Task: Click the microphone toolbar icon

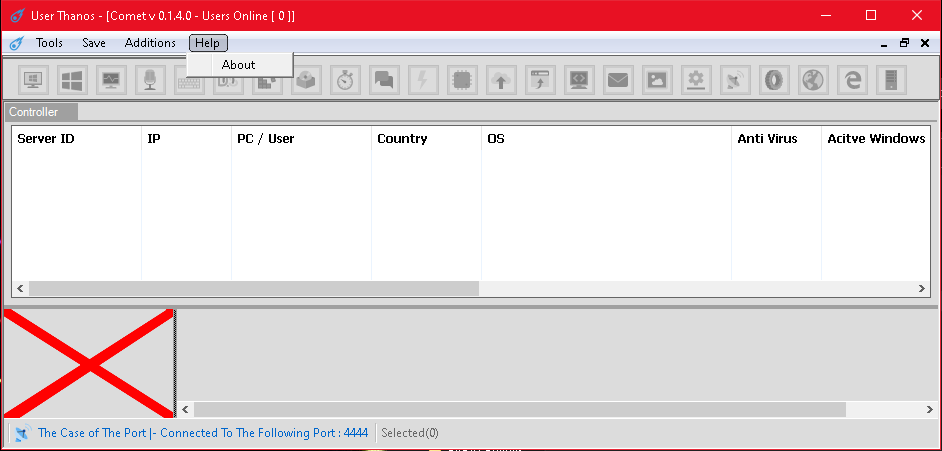Action: click(150, 80)
